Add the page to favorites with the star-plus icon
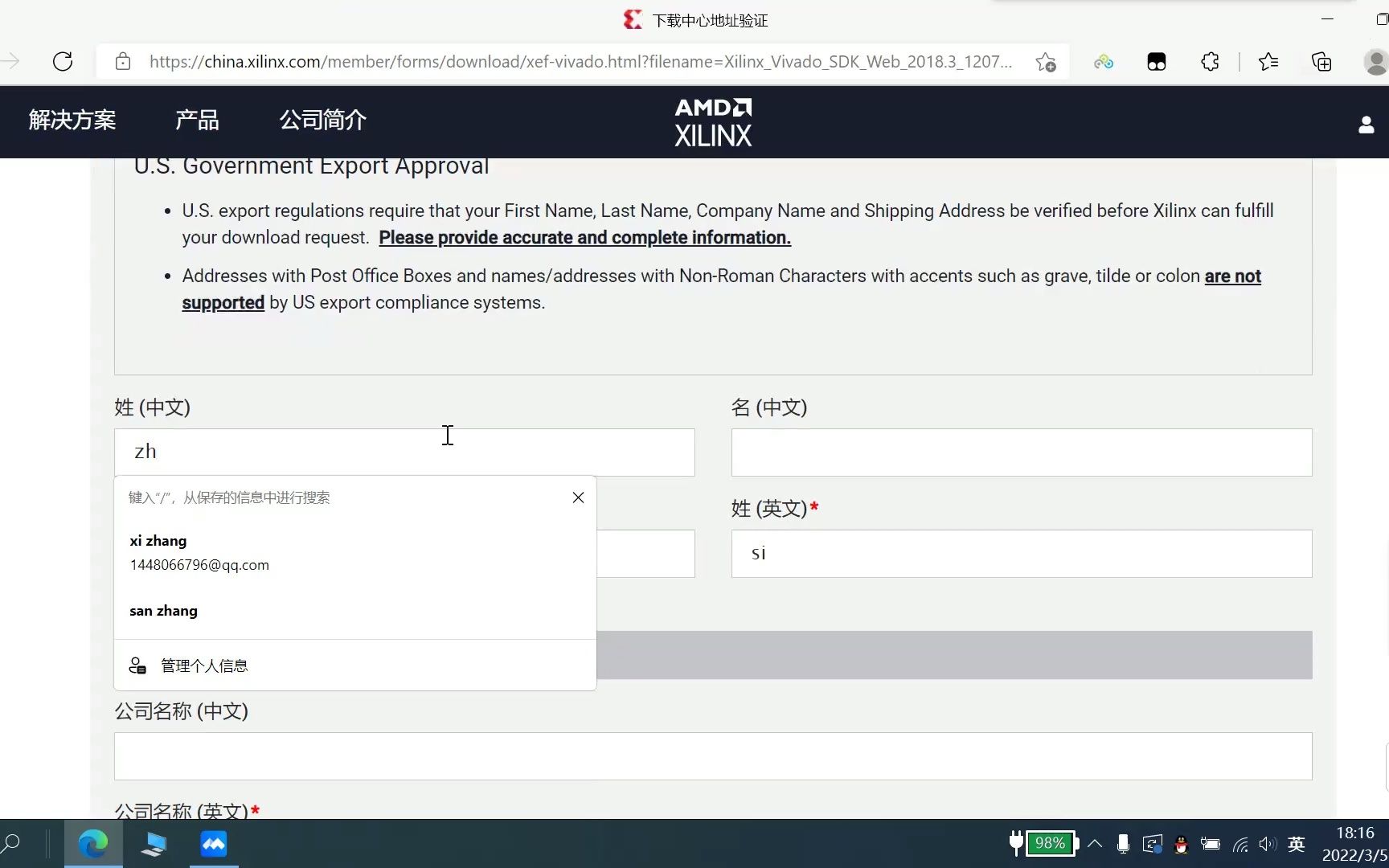The width and height of the screenshot is (1389, 868). point(1046,62)
